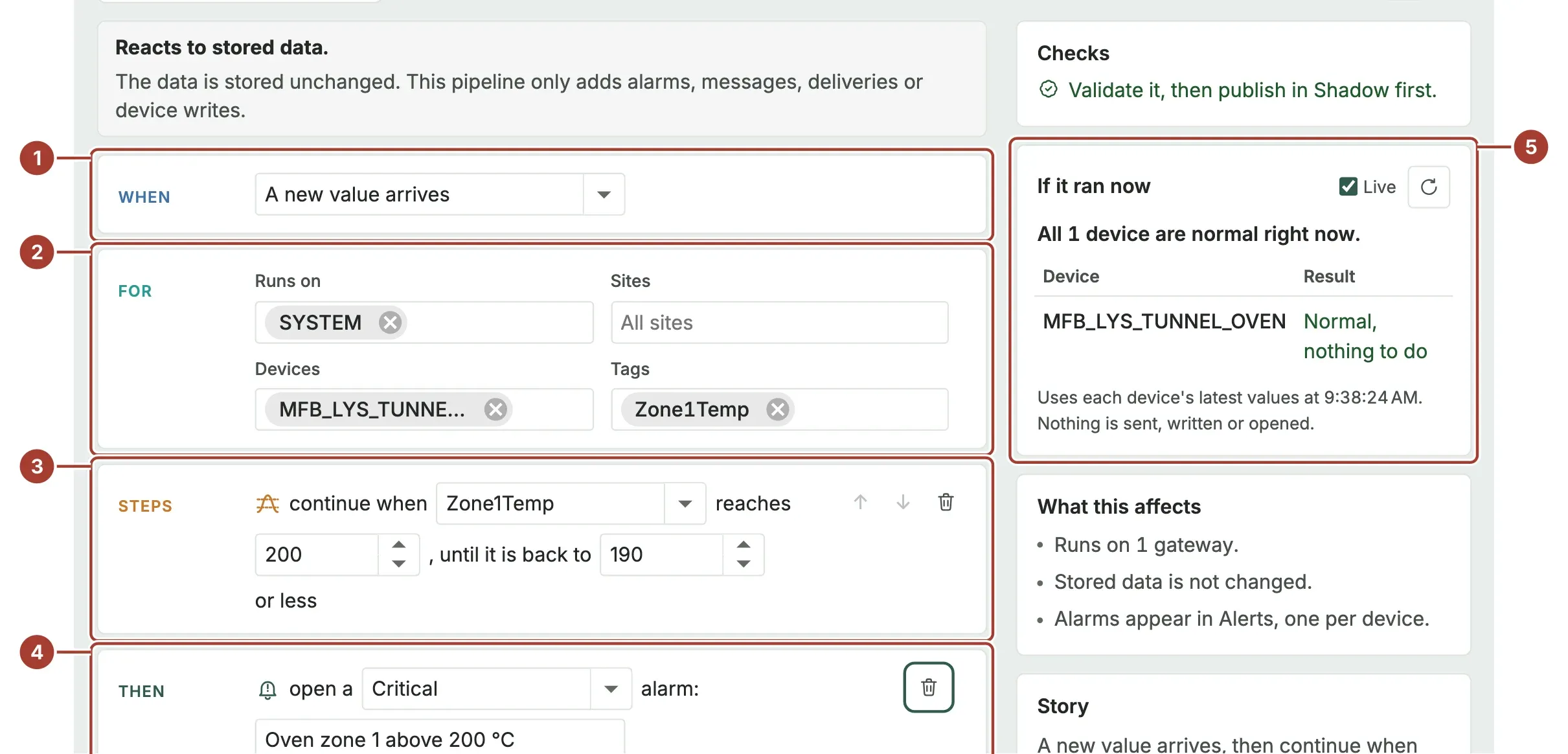Image resolution: width=1568 pixels, height=754 pixels.
Task: Remove the Zone1Temp tag chip
Action: tap(777, 409)
